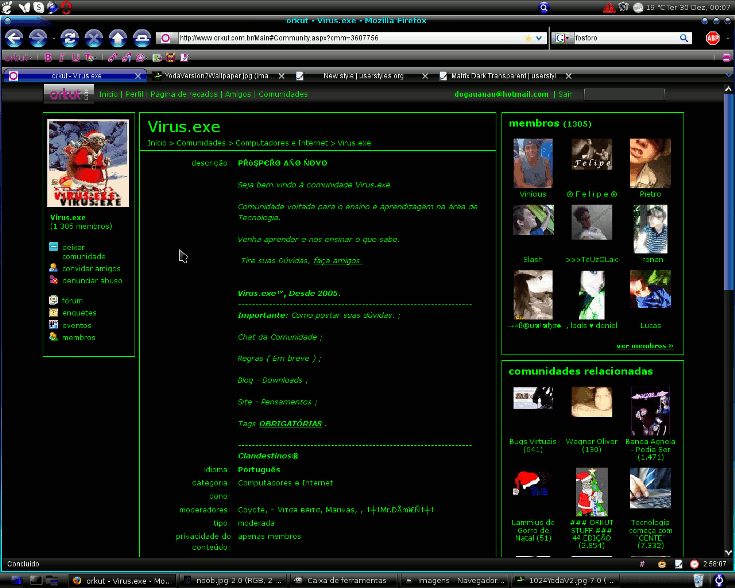The image size is (735, 588).
Task: Click the orkut search field in header
Action: pyautogui.click(x=624, y=94)
